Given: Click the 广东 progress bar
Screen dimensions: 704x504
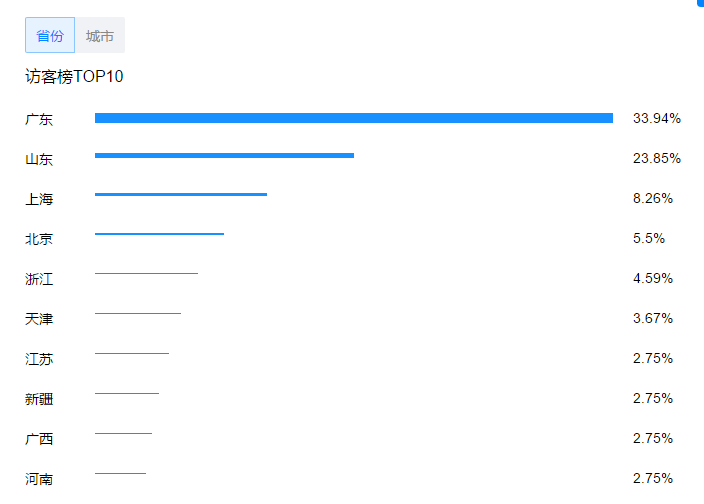Looking at the screenshot, I should coord(354,118).
